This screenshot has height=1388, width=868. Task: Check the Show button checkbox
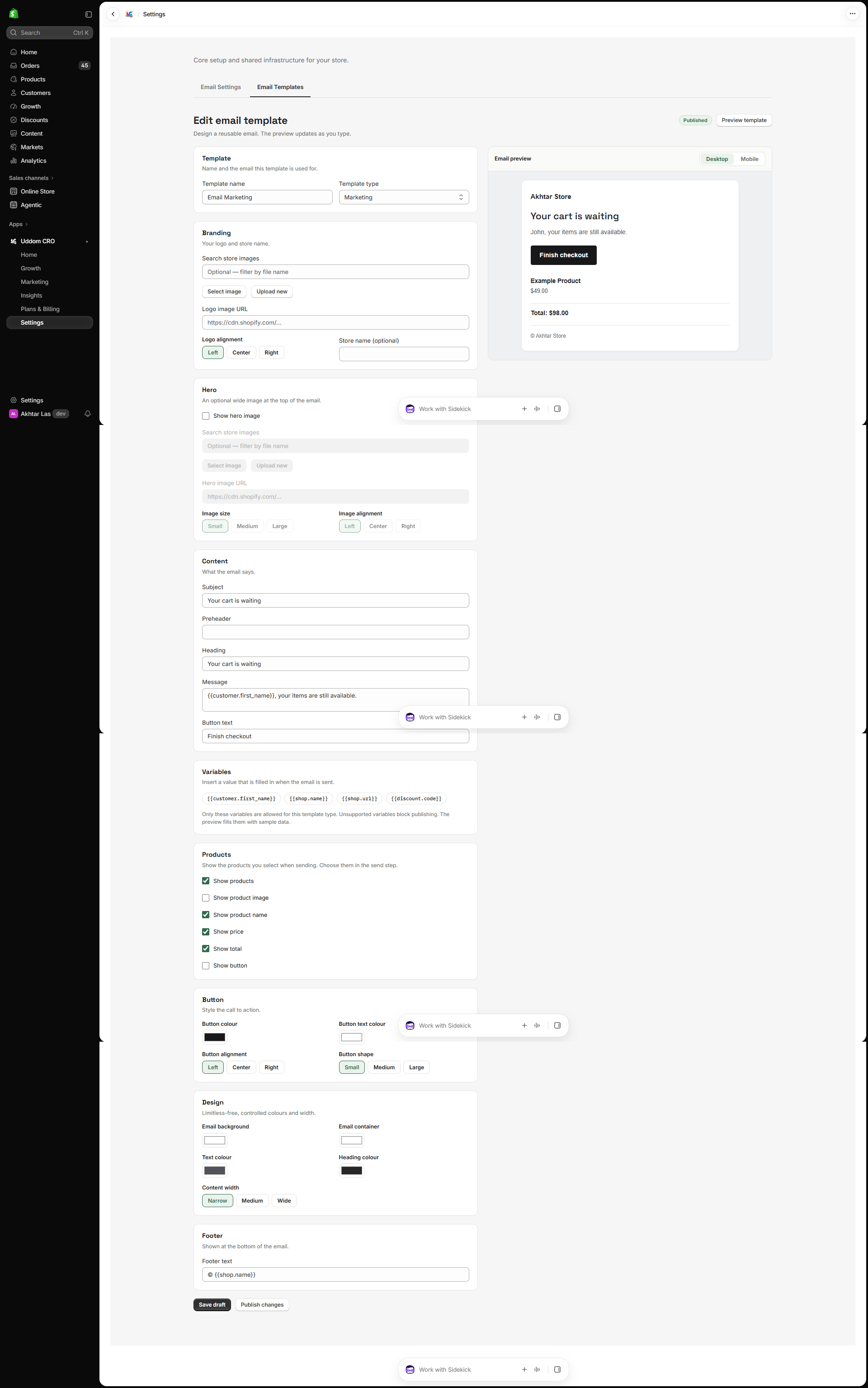click(206, 966)
